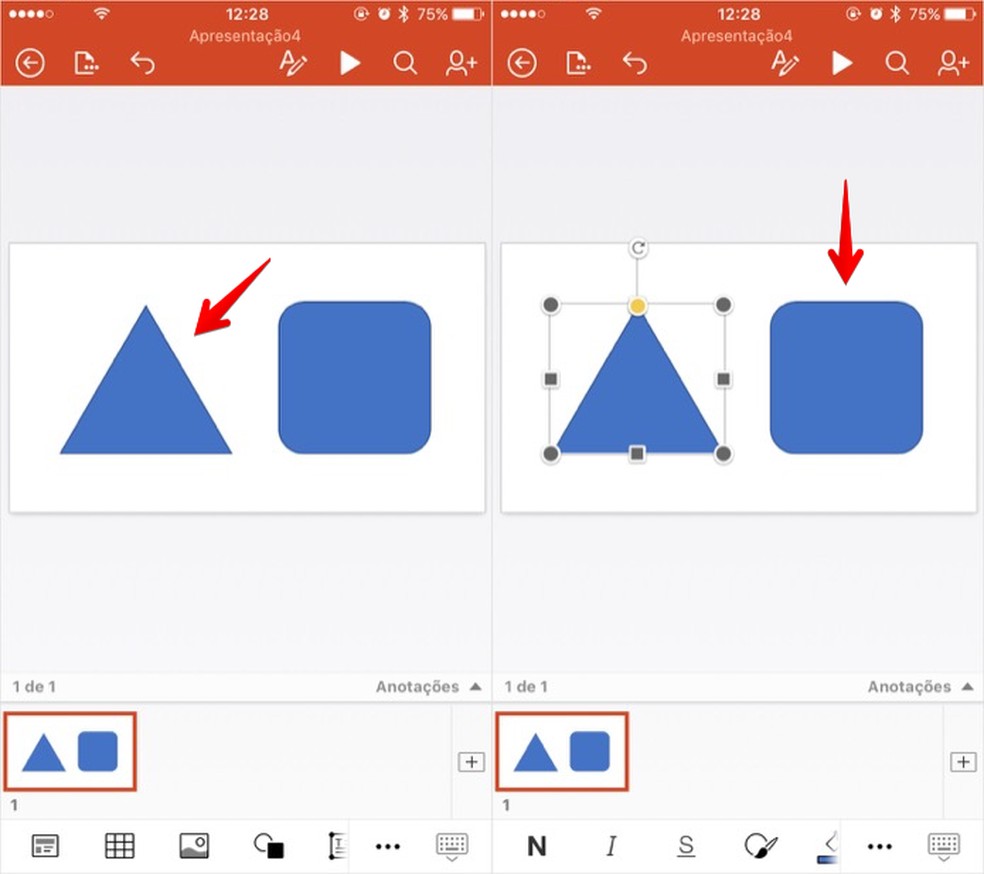Toggle underline S in right toolbar
The image size is (984, 874).
coord(686,846)
